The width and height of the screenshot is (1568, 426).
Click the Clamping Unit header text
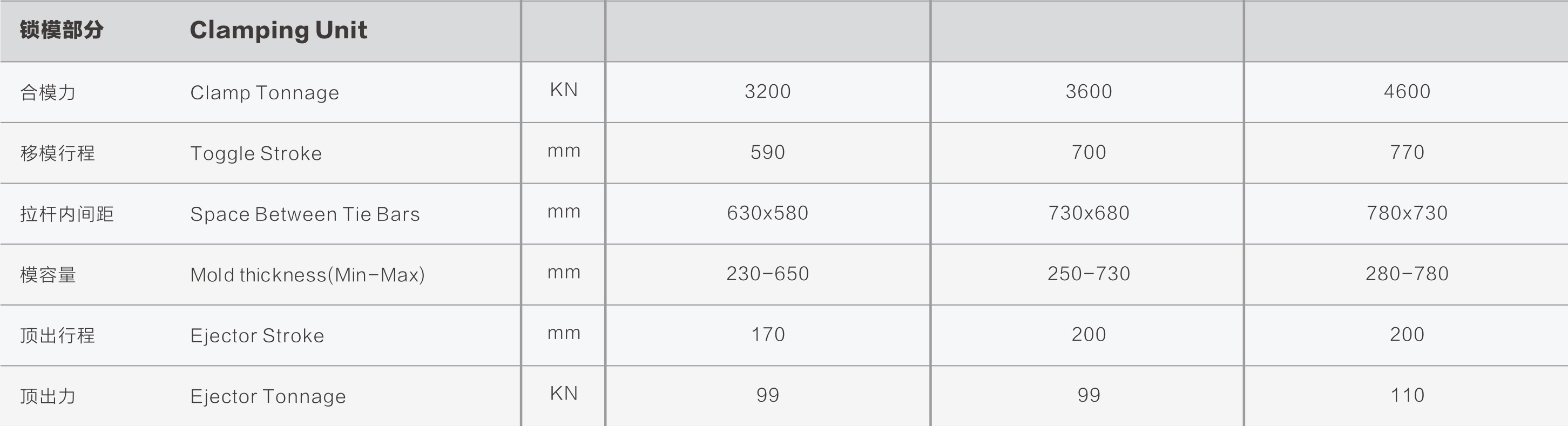[x=278, y=30]
